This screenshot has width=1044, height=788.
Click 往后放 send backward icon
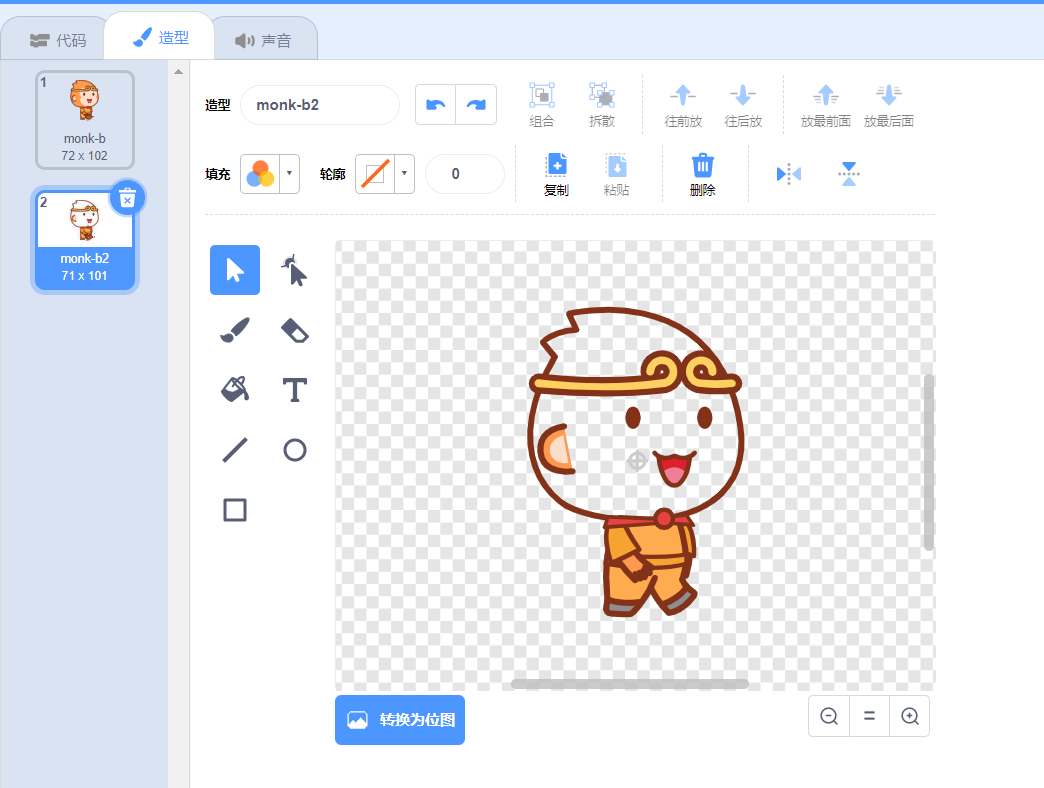click(743, 96)
